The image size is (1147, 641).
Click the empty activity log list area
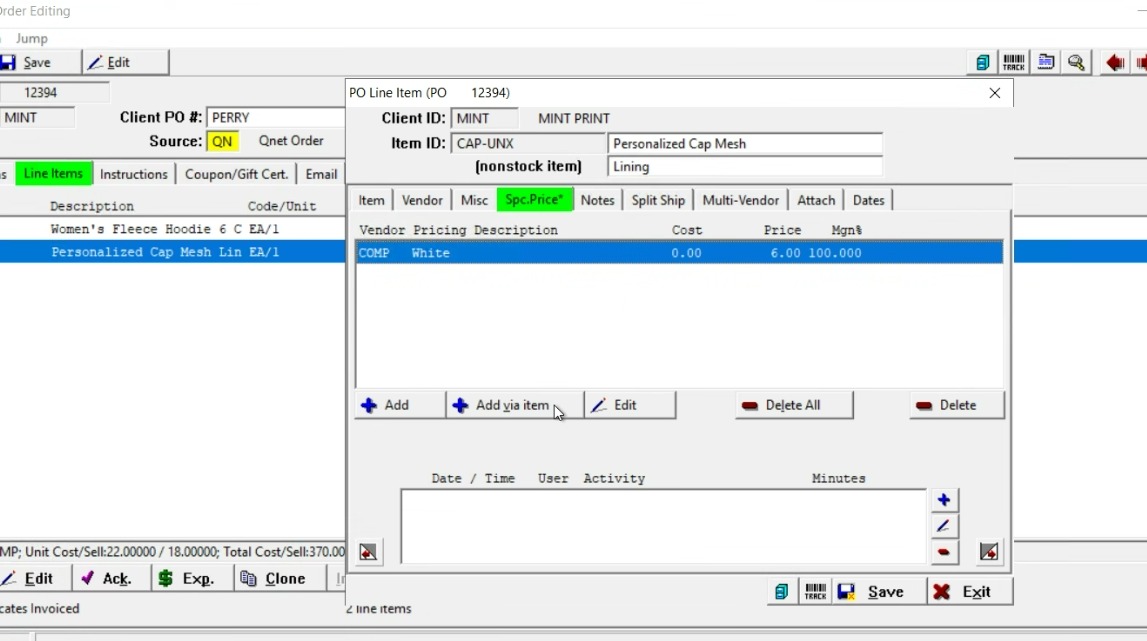(x=663, y=526)
